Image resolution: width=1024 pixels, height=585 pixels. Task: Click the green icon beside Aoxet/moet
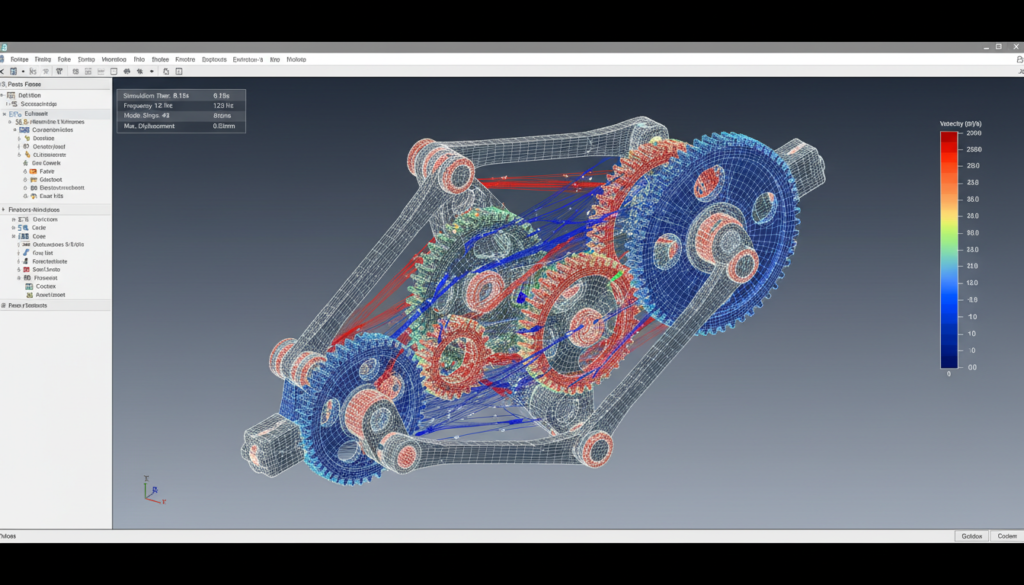pyautogui.click(x=29, y=294)
